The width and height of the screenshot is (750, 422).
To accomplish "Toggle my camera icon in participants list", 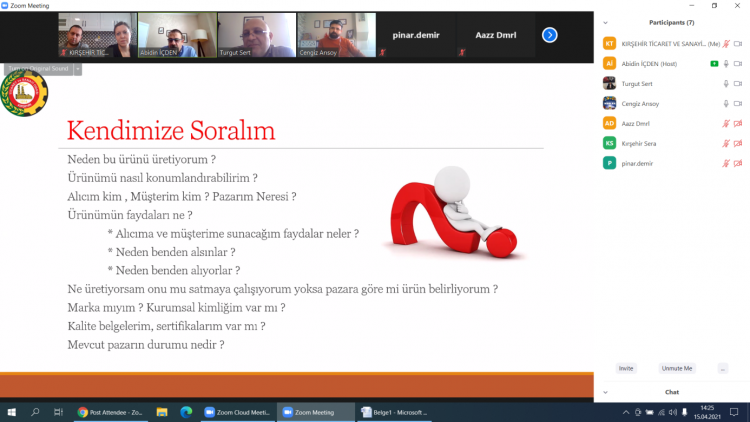I will [738, 44].
